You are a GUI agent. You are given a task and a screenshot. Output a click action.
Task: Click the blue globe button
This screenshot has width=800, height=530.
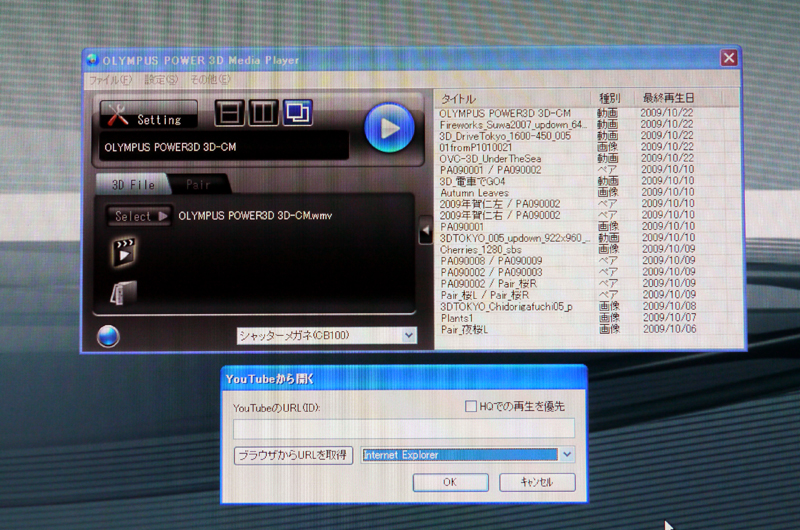tap(108, 336)
